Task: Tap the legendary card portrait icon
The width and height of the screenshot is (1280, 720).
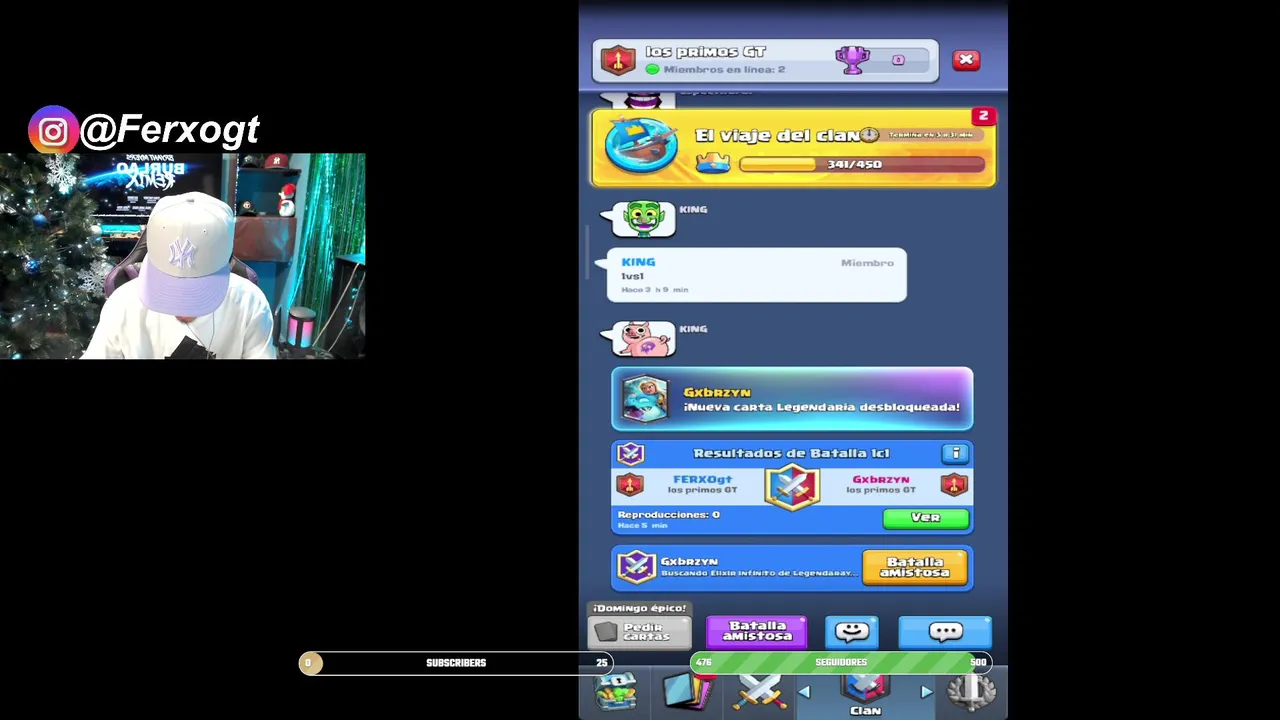Action: 645,399
